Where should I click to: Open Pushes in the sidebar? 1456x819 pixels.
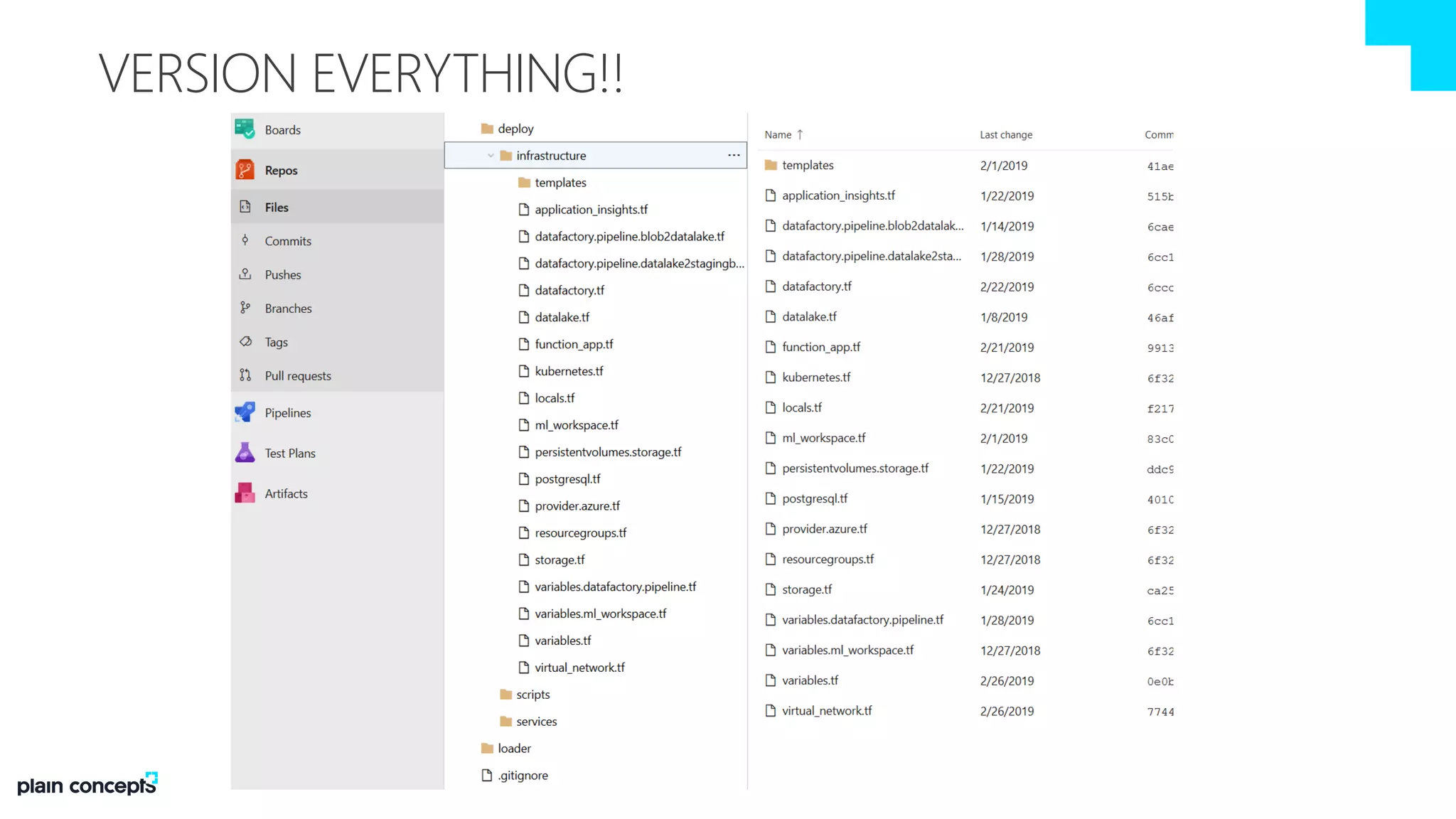click(283, 275)
